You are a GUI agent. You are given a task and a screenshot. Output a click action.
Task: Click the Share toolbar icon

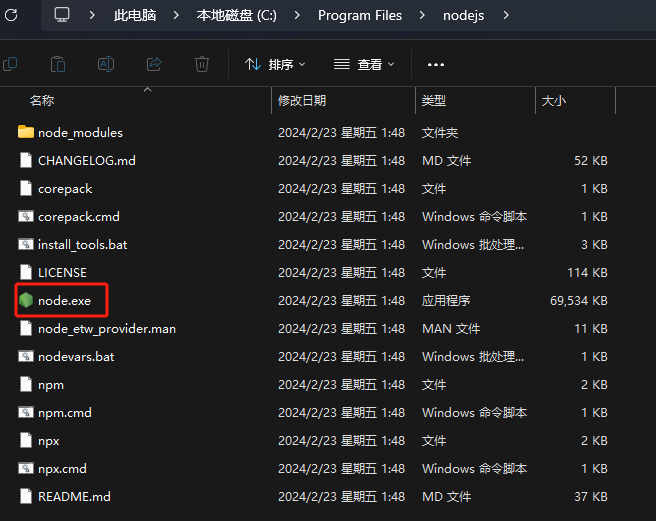(x=154, y=64)
